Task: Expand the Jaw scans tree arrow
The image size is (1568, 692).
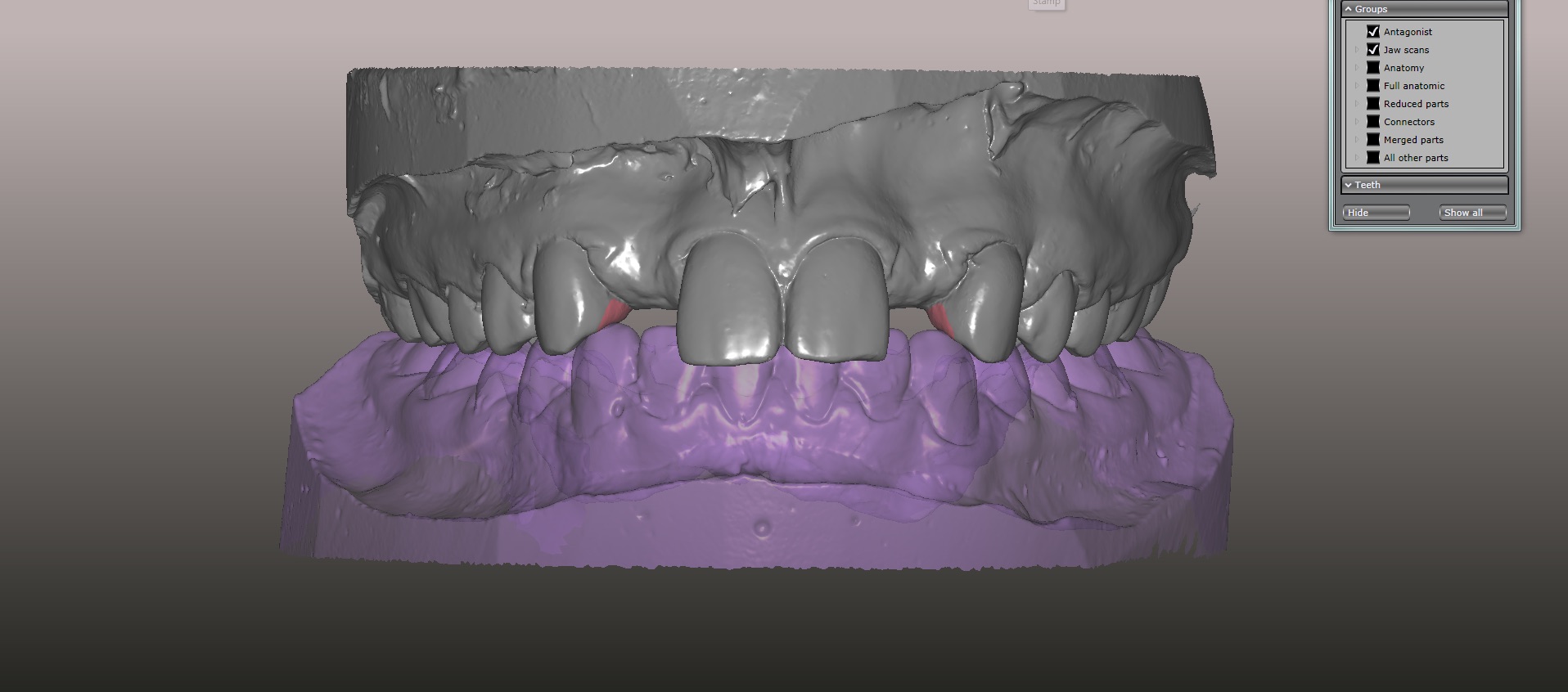Action: point(1357,50)
